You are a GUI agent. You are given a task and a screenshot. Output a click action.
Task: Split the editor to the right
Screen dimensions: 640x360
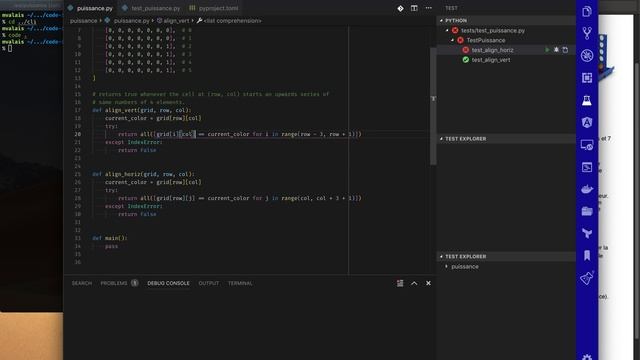414,8
